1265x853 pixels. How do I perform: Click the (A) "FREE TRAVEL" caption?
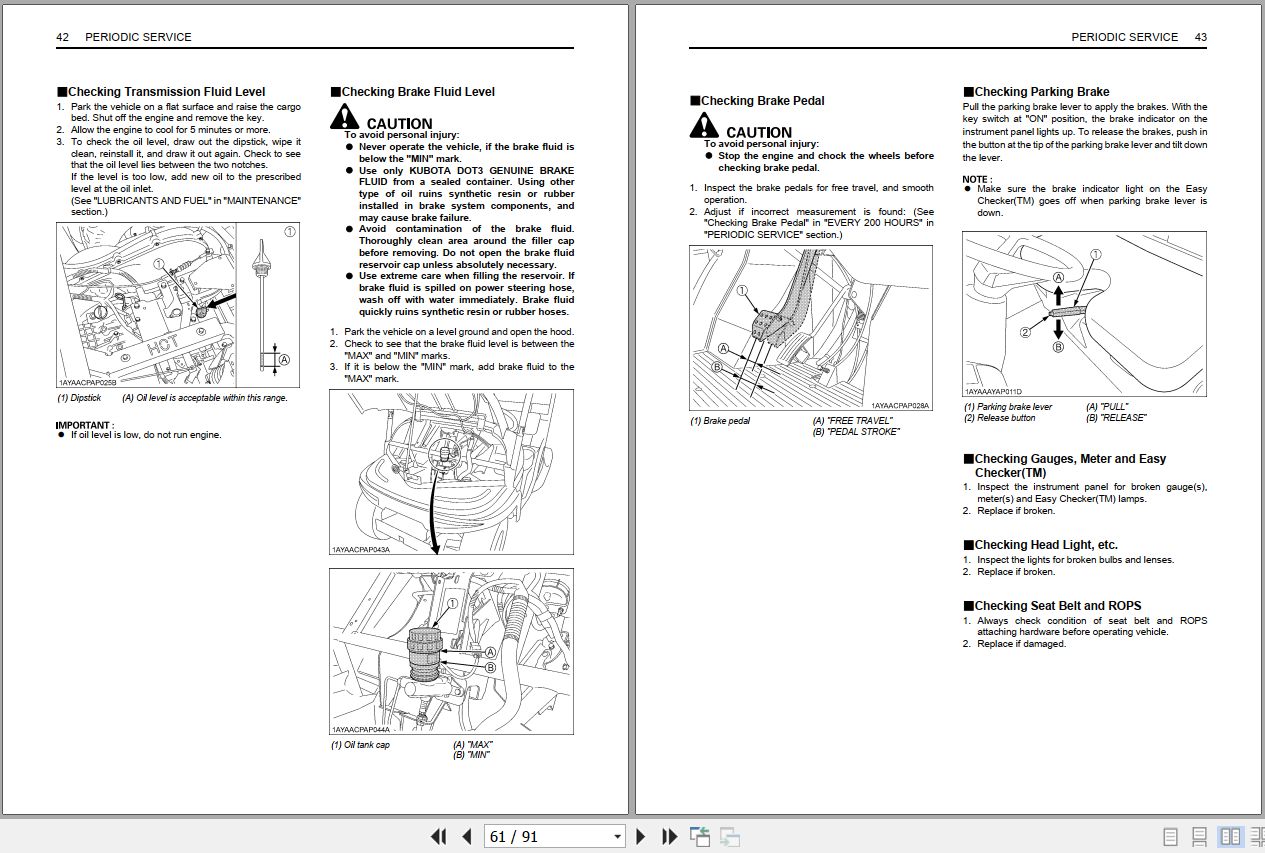853,421
